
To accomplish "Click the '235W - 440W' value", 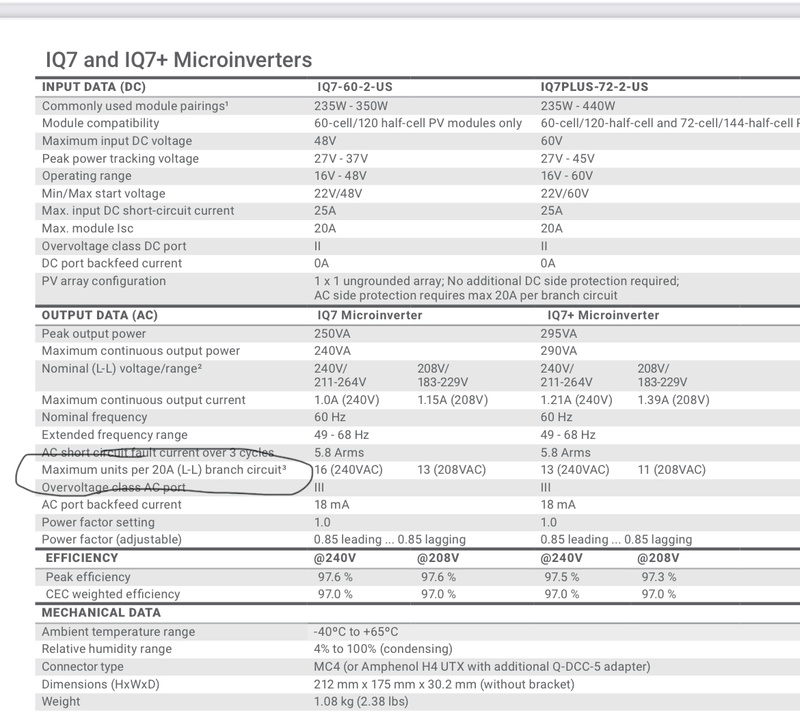I will tap(578, 106).
